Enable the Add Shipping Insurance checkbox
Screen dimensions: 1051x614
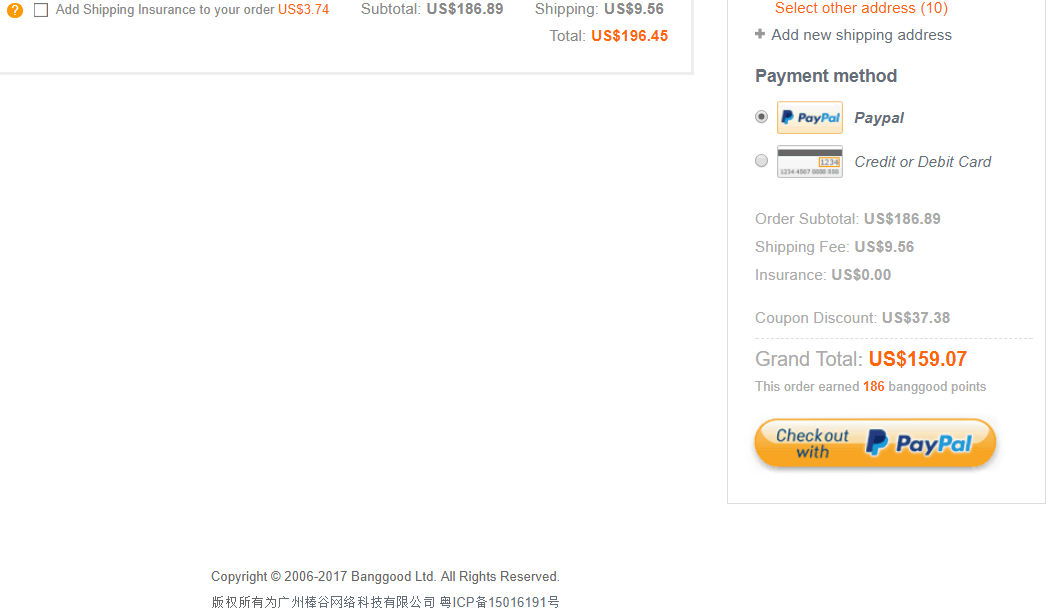click(41, 10)
